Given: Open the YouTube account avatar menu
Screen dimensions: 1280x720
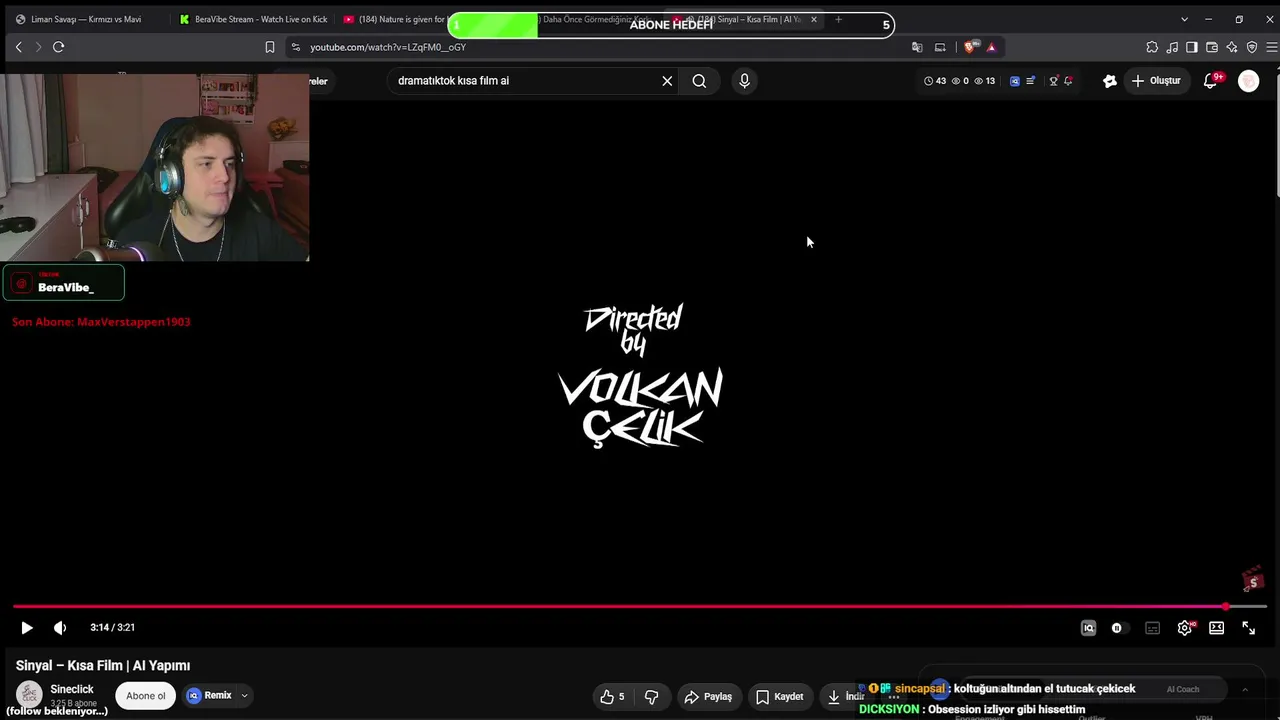Looking at the screenshot, I should (1249, 82).
